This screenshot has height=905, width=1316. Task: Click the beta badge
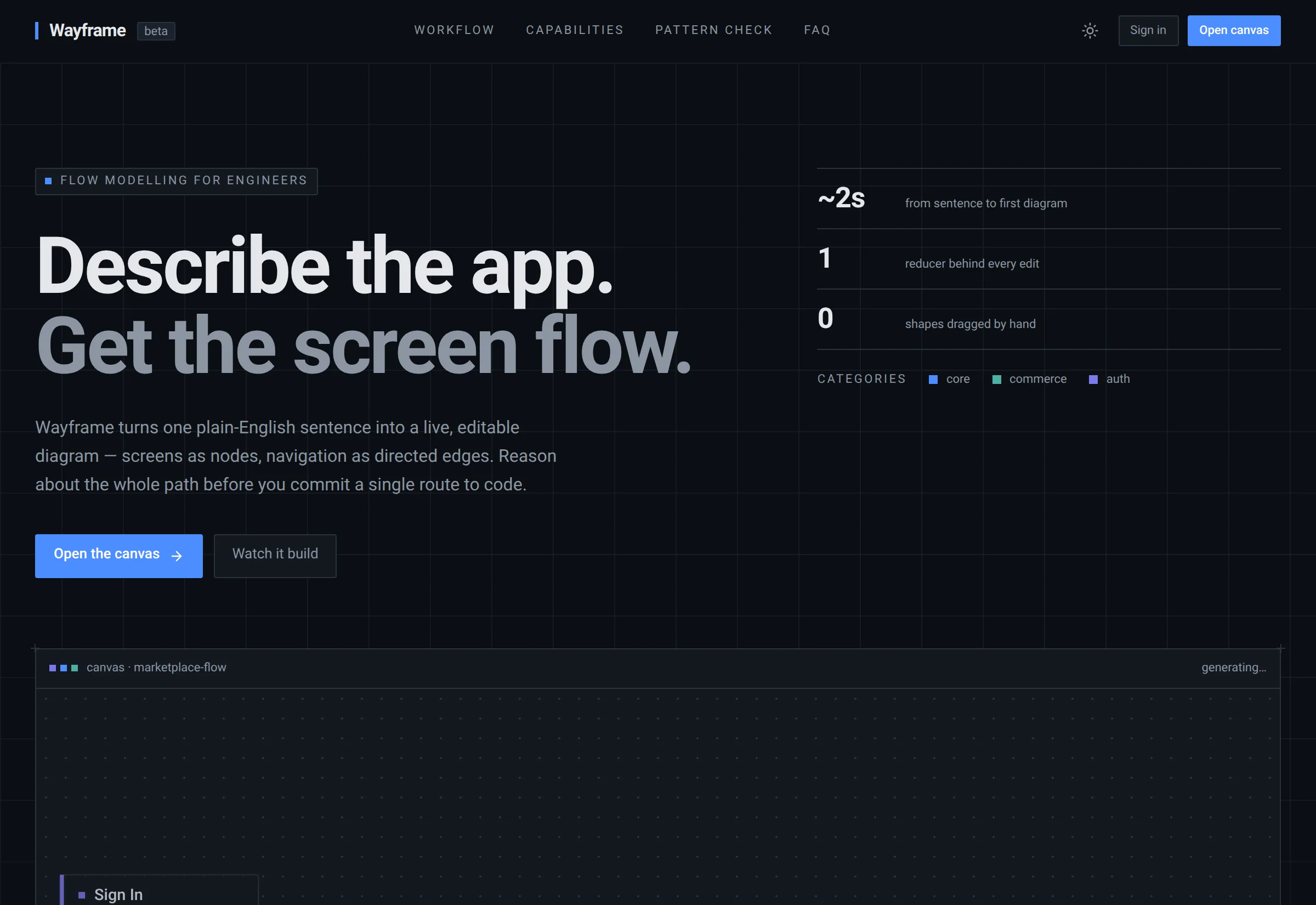(156, 31)
